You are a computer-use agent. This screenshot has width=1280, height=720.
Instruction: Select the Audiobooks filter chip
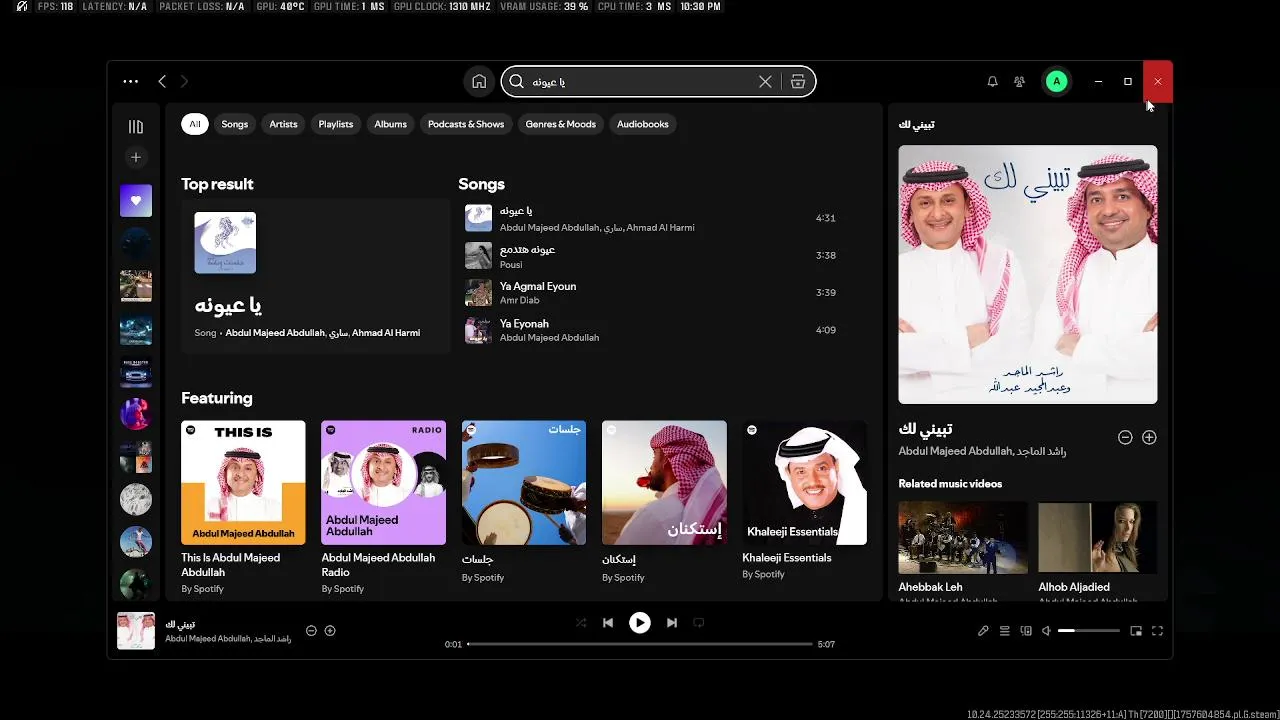point(643,124)
